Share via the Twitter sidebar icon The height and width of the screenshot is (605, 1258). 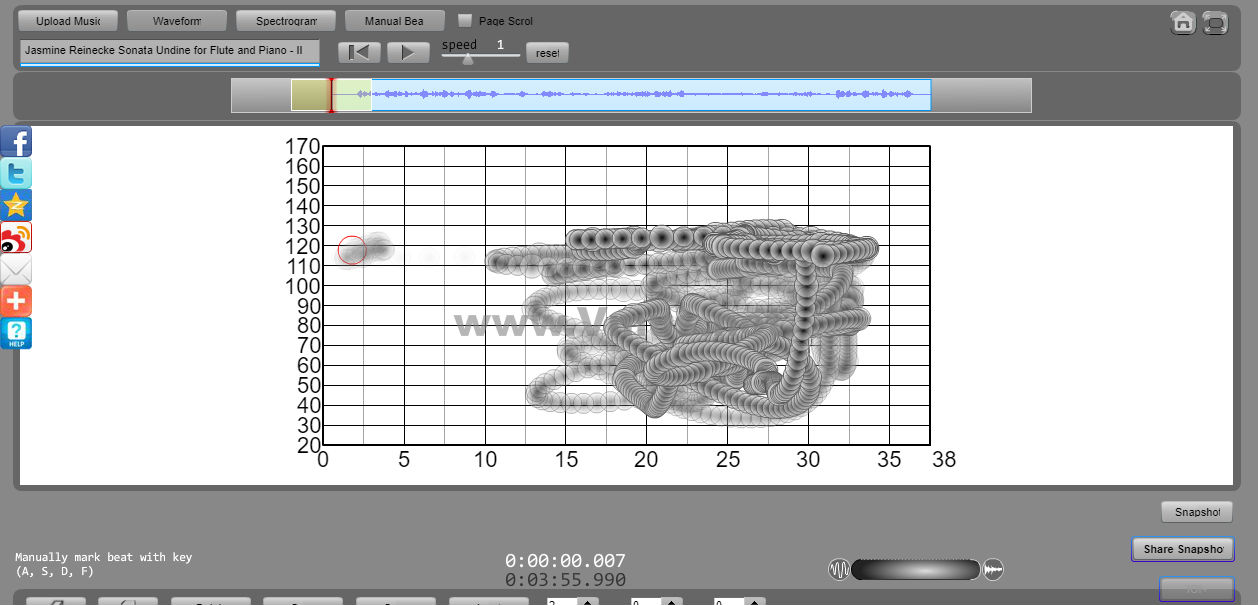pyautogui.click(x=16, y=174)
